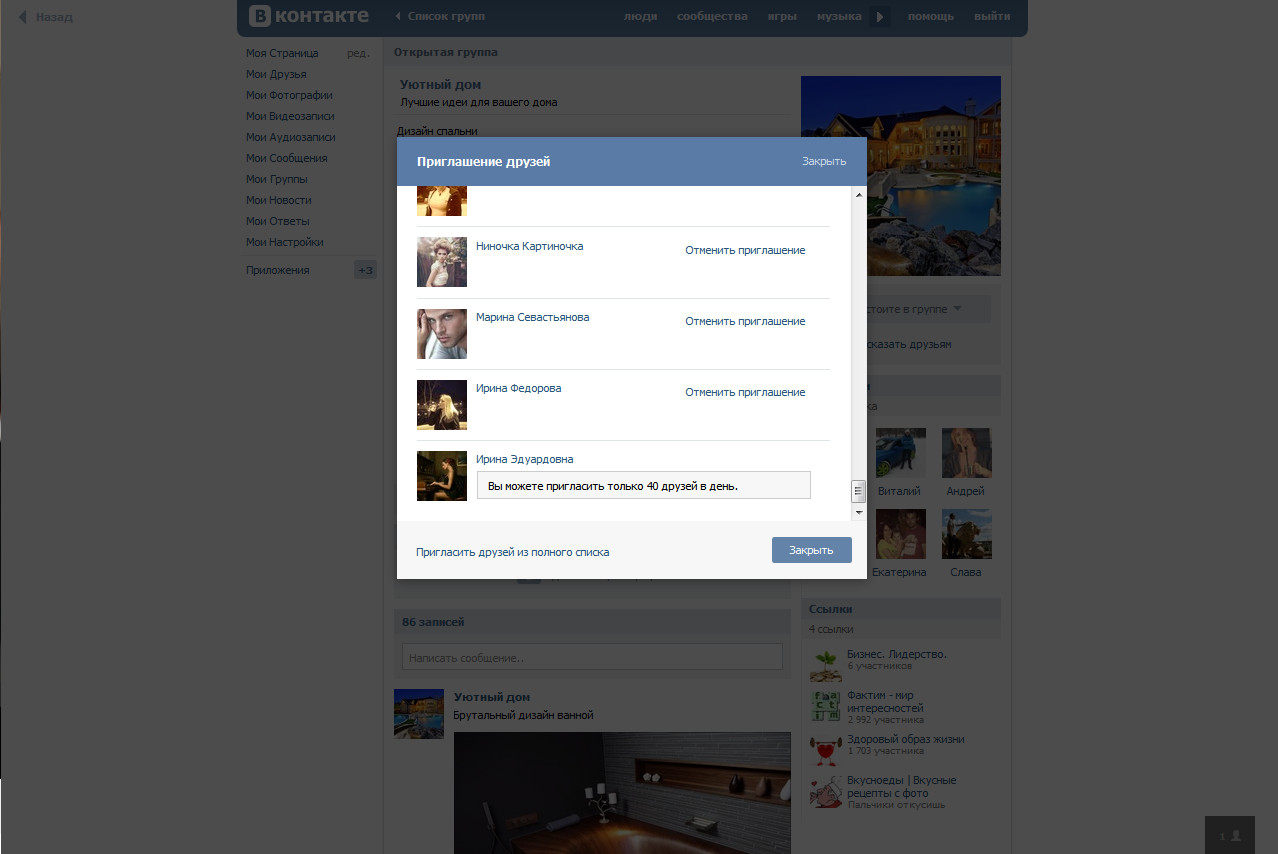
Task: Open Мои Аудиозаписи in sidebar
Action: pos(290,137)
